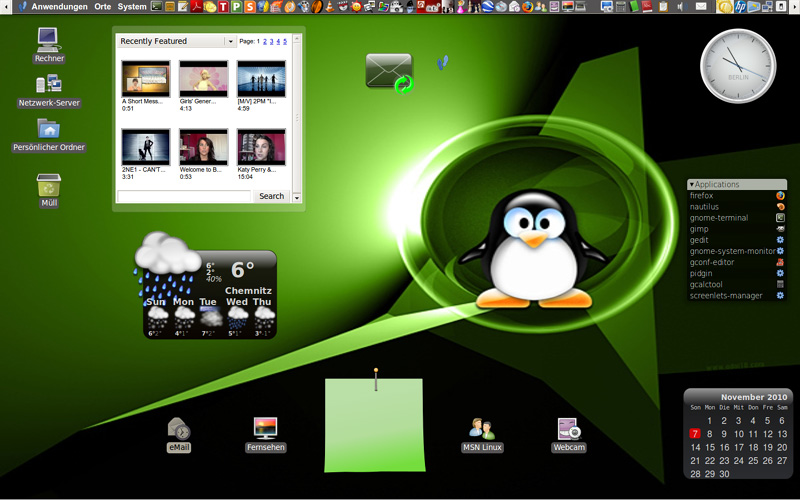Launch VLC media player cone icon

click(330, 7)
